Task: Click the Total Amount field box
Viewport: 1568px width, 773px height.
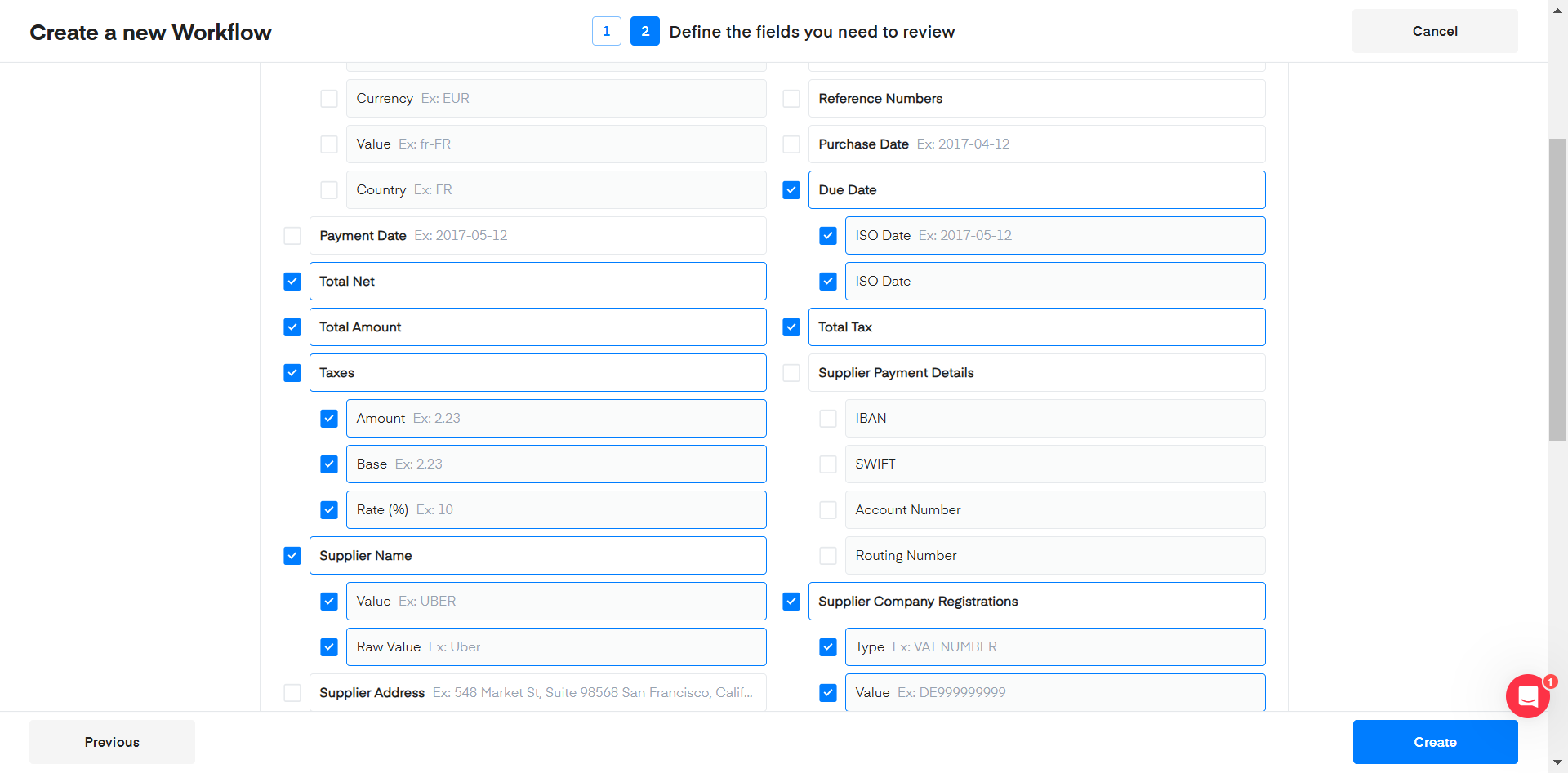Action: click(x=537, y=327)
